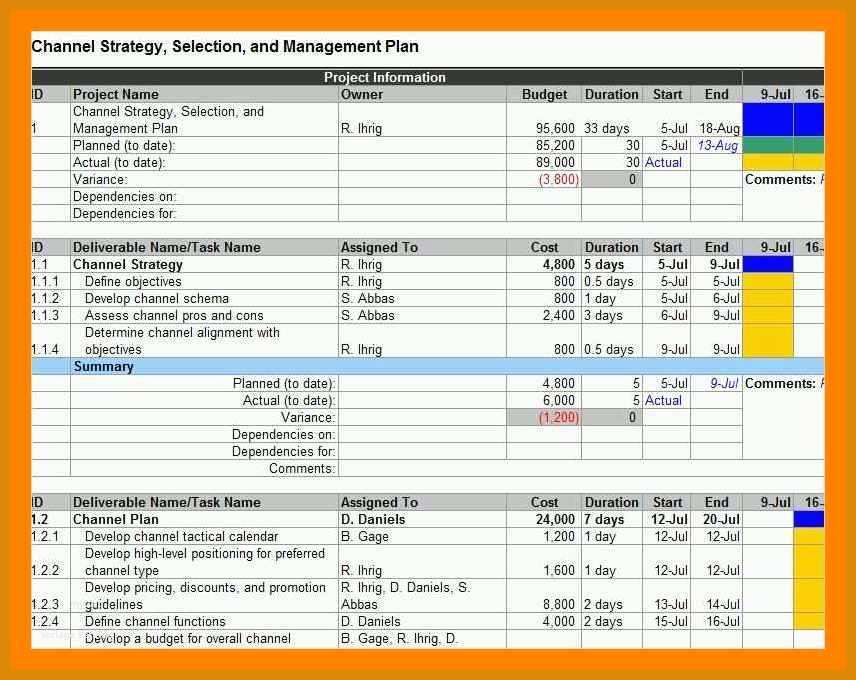856x680 pixels.
Task: Select the Budget column header
Action: pos(544,94)
